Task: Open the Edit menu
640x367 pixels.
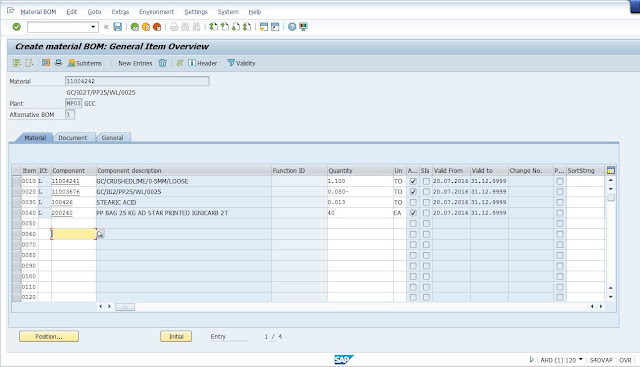Action: click(x=72, y=12)
